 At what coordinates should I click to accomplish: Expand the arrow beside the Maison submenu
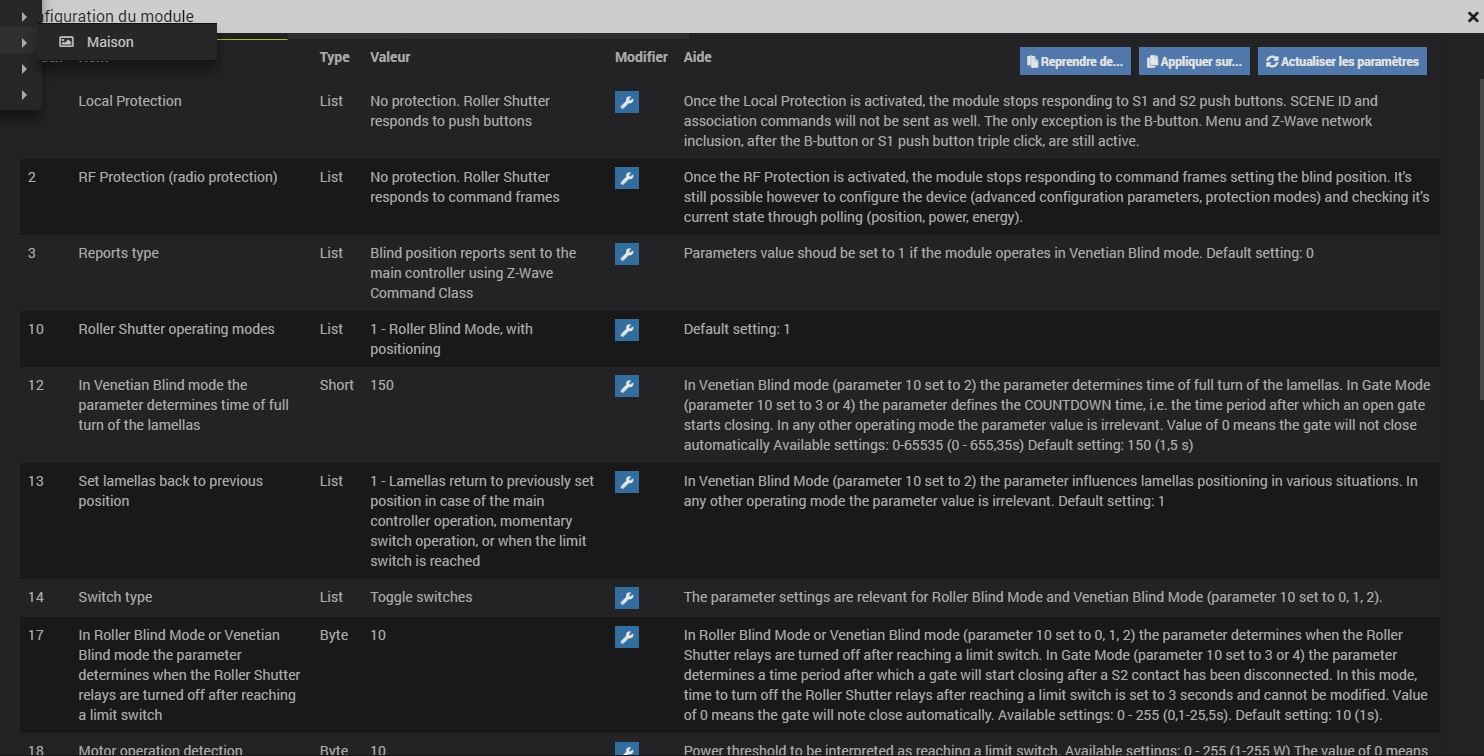(24, 43)
